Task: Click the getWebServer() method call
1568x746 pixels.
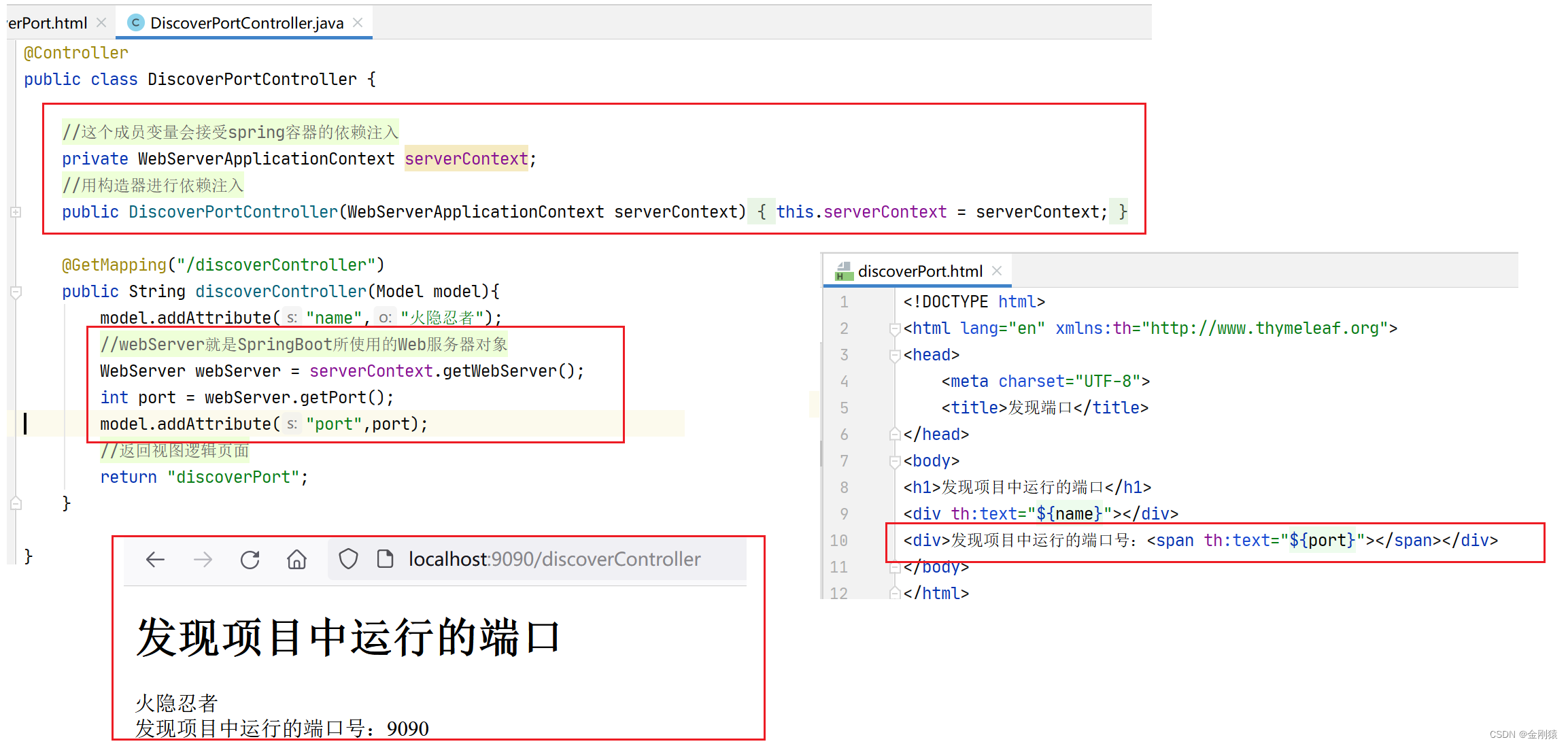Action: click(509, 371)
